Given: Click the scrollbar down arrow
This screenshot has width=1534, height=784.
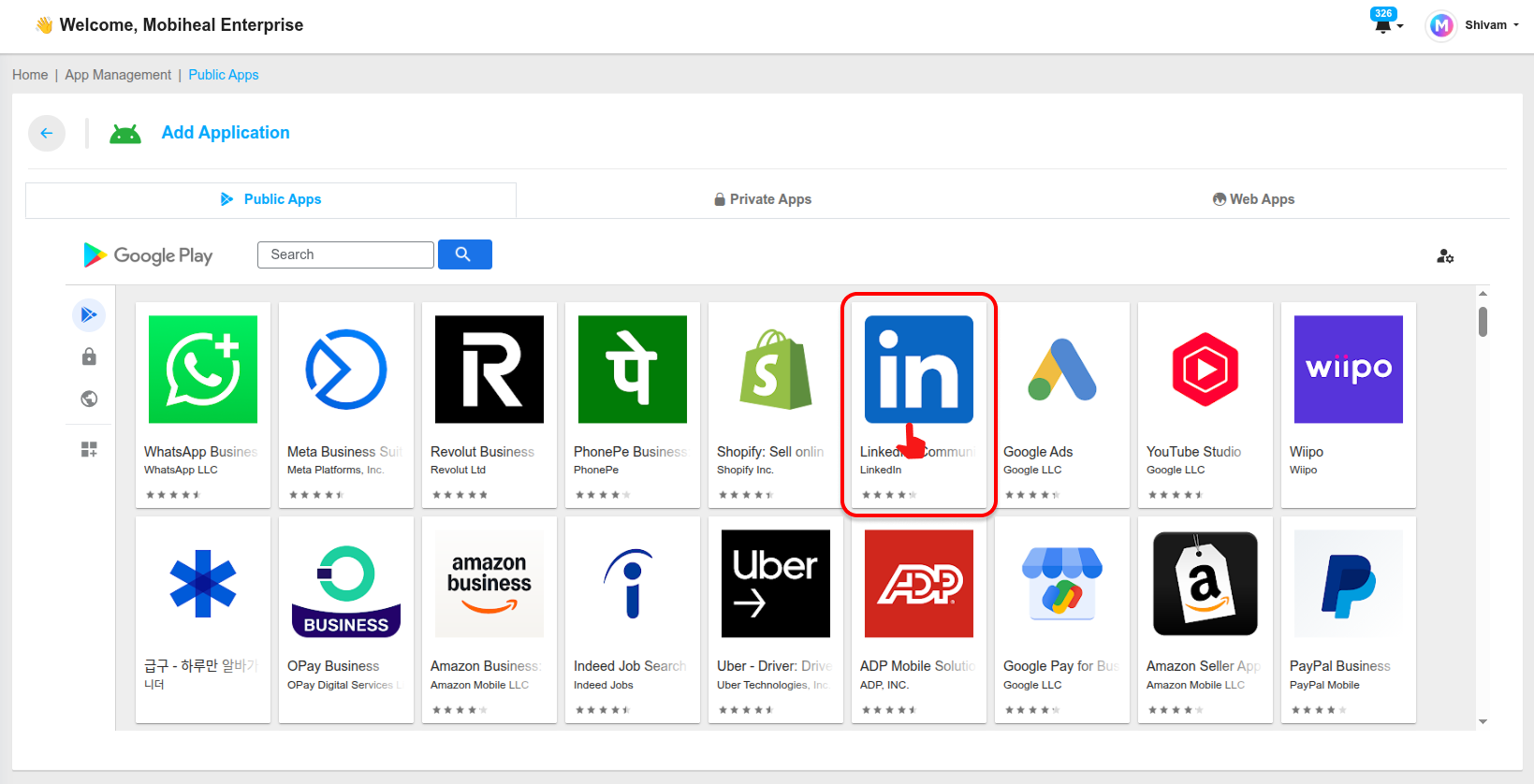Looking at the screenshot, I should click(x=1483, y=722).
